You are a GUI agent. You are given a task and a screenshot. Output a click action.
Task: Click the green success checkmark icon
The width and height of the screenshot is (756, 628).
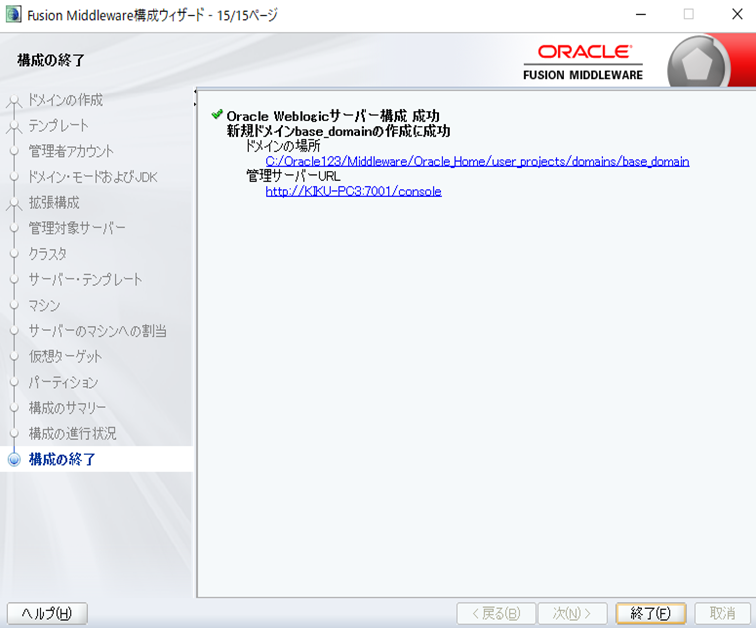[216, 115]
